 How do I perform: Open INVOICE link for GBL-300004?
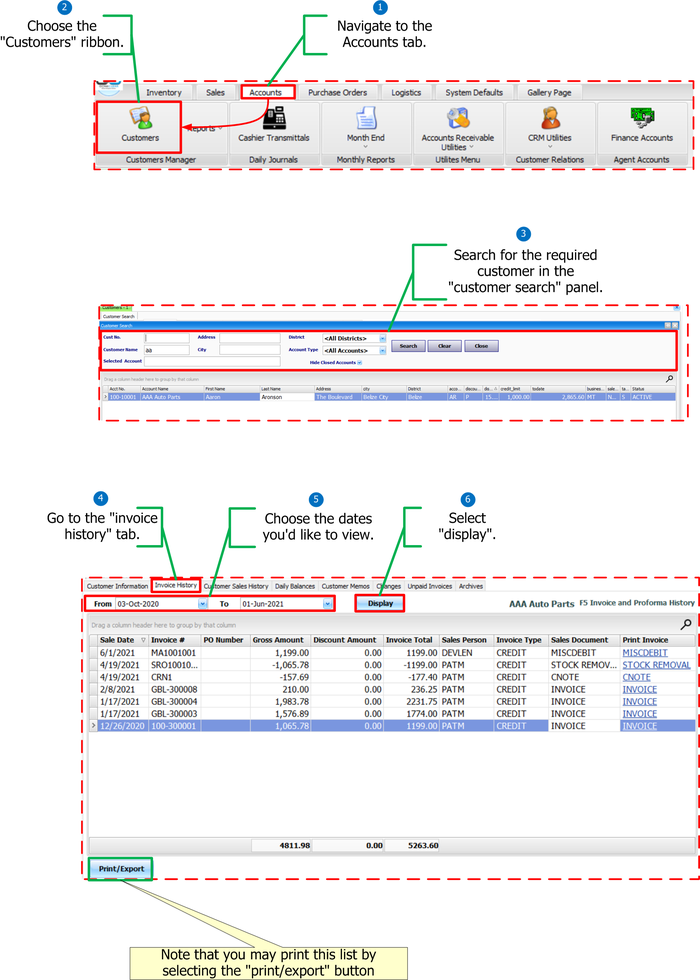click(x=639, y=701)
